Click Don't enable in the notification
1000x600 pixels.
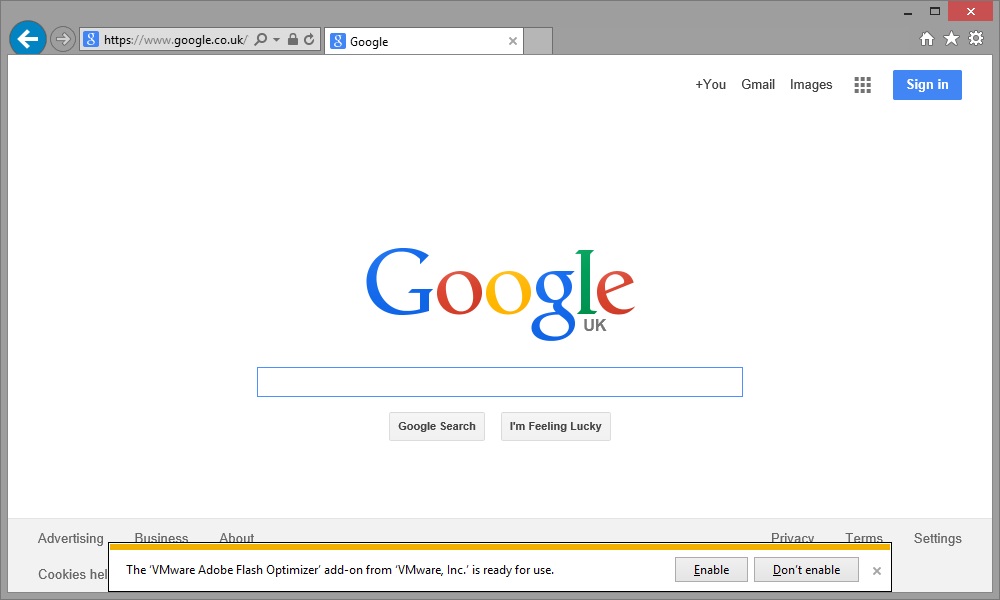coord(806,569)
